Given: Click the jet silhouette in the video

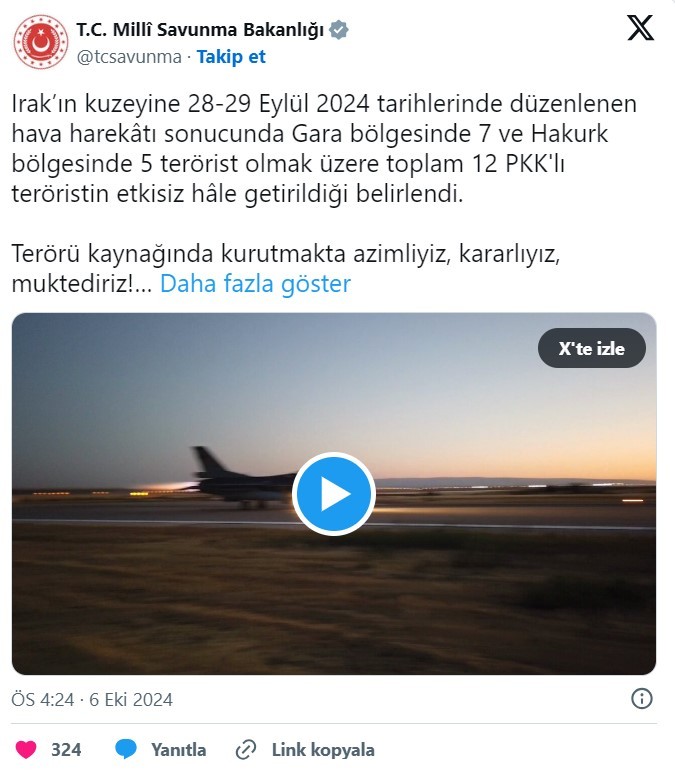Looking at the screenshot, I should click(x=242, y=478).
